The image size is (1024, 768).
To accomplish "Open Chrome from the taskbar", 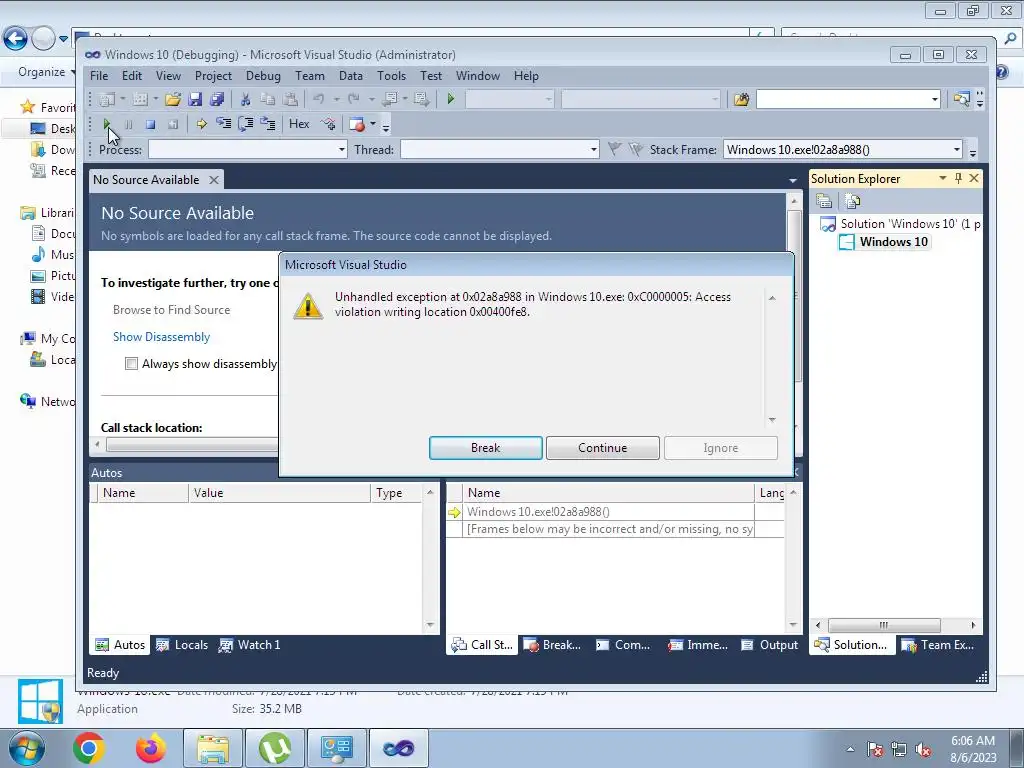I will [89, 748].
